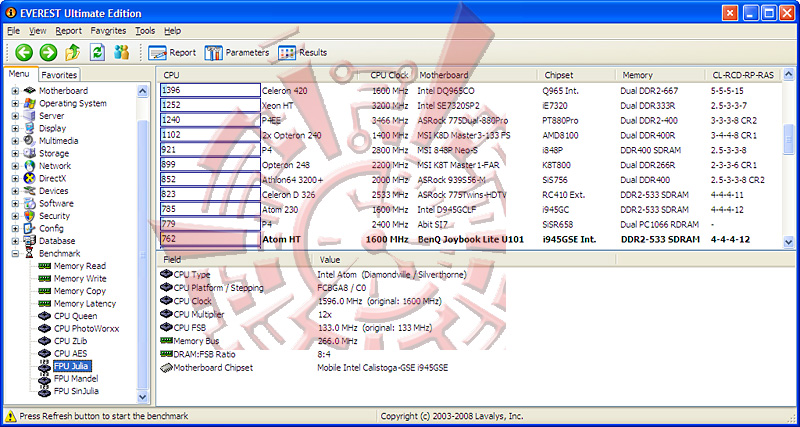Viewport: 800px width, 427px height.
Task: Open the Results toolbar button
Action: (303, 53)
